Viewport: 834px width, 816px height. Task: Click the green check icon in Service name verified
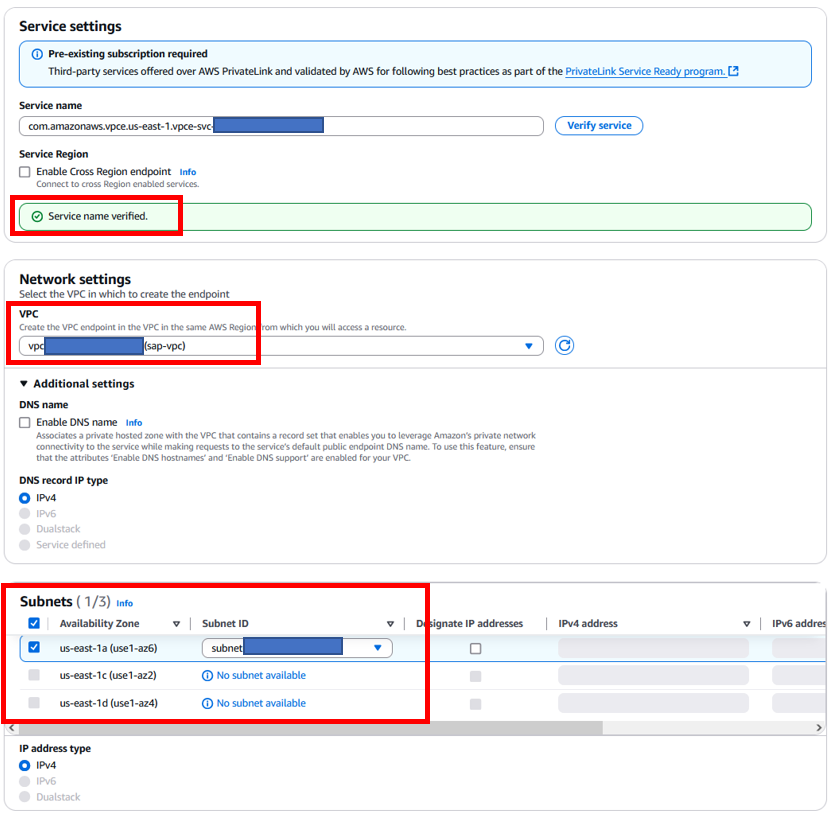coord(37,217)
